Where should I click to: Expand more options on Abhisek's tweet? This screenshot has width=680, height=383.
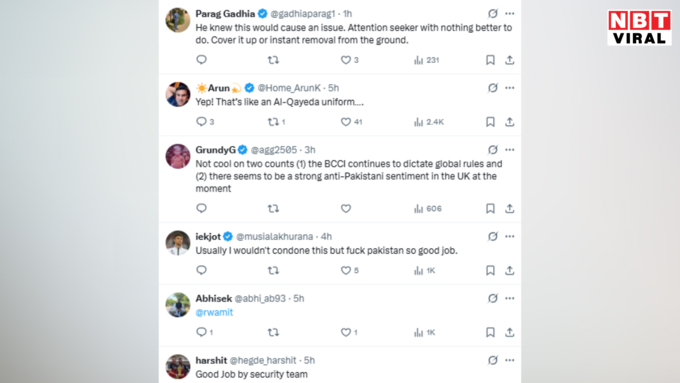click(510, 298)
